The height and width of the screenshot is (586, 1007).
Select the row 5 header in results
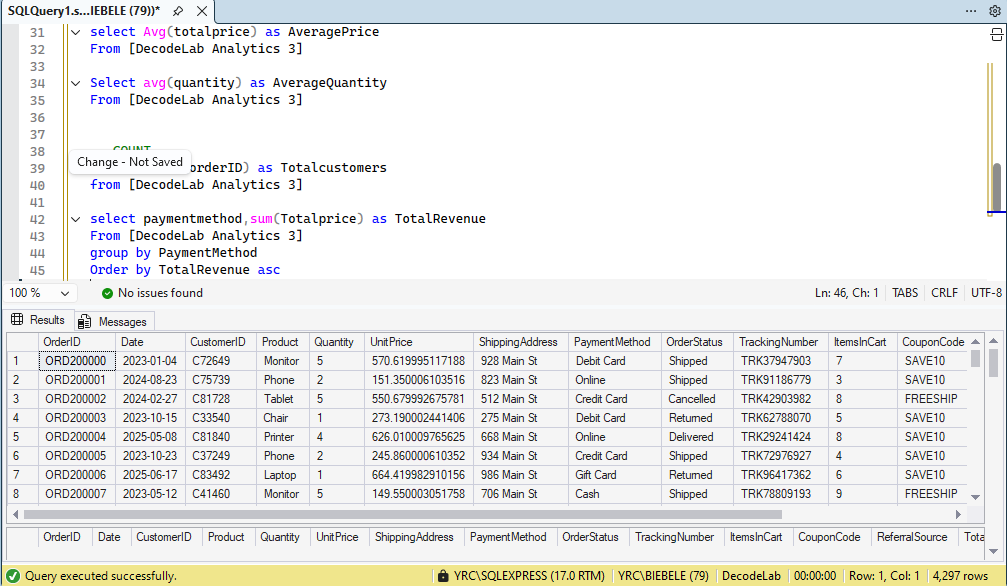point(22,437)
